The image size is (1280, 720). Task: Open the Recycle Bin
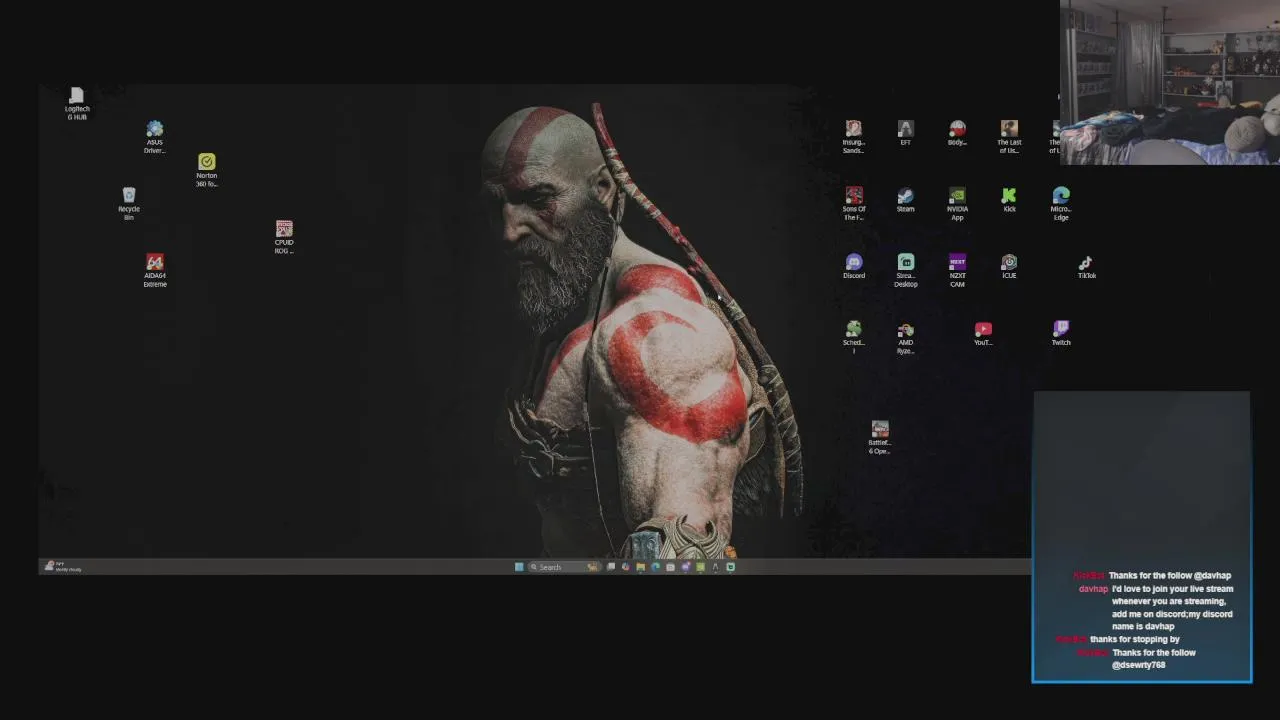click(x=128, y=203)
